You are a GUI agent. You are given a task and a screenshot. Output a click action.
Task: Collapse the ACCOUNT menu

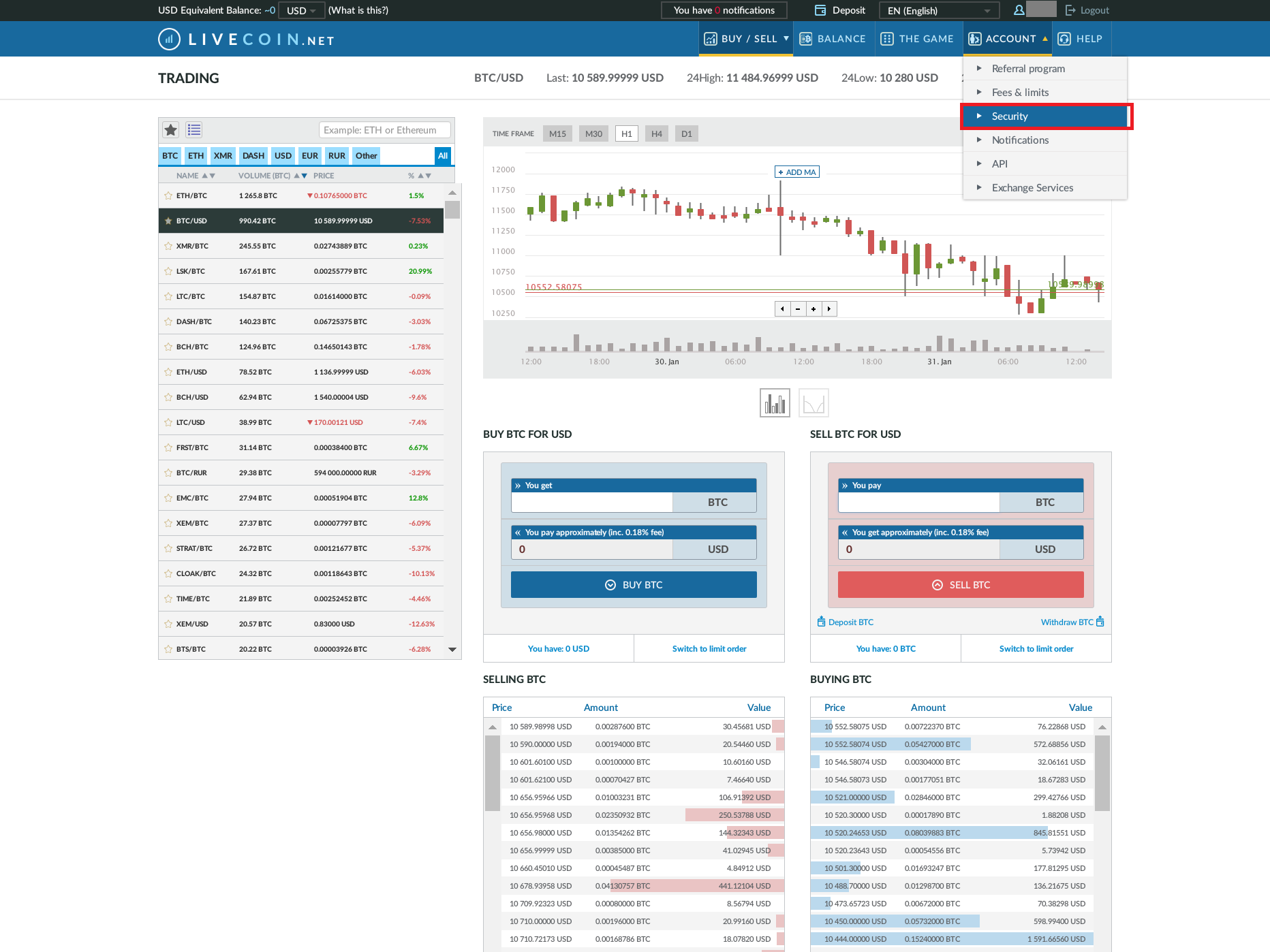click(1008, 39)
